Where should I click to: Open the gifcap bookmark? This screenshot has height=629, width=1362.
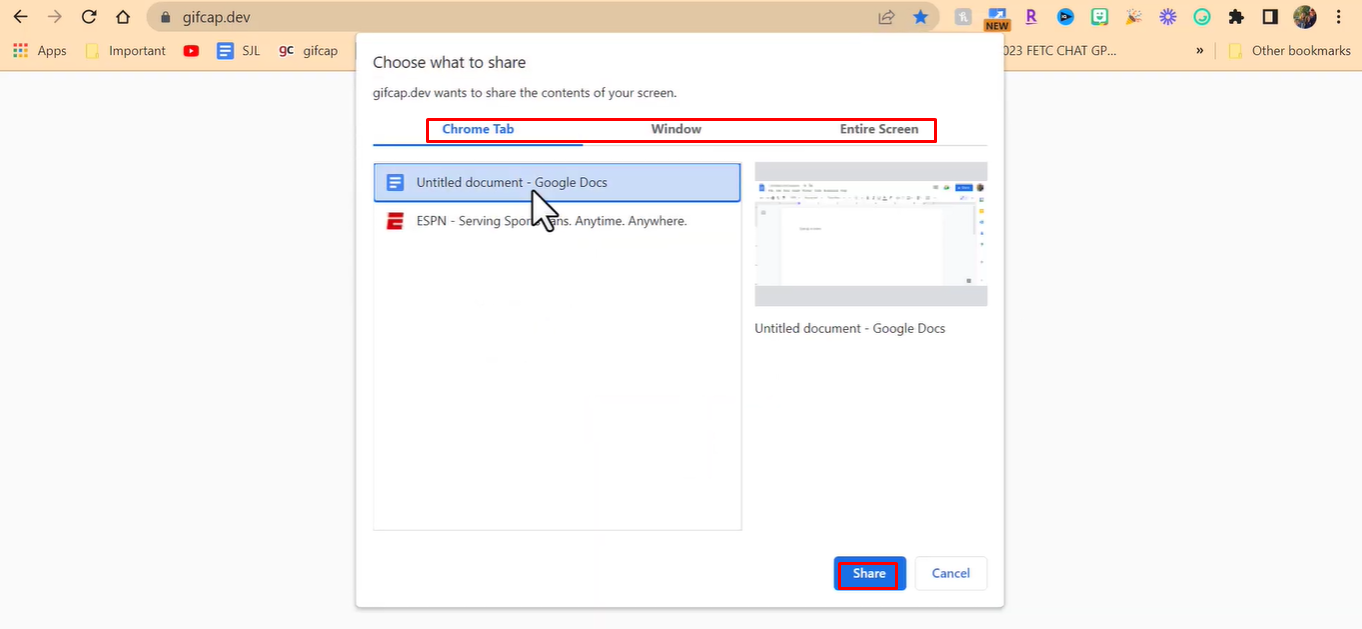(x=308, y=50)
